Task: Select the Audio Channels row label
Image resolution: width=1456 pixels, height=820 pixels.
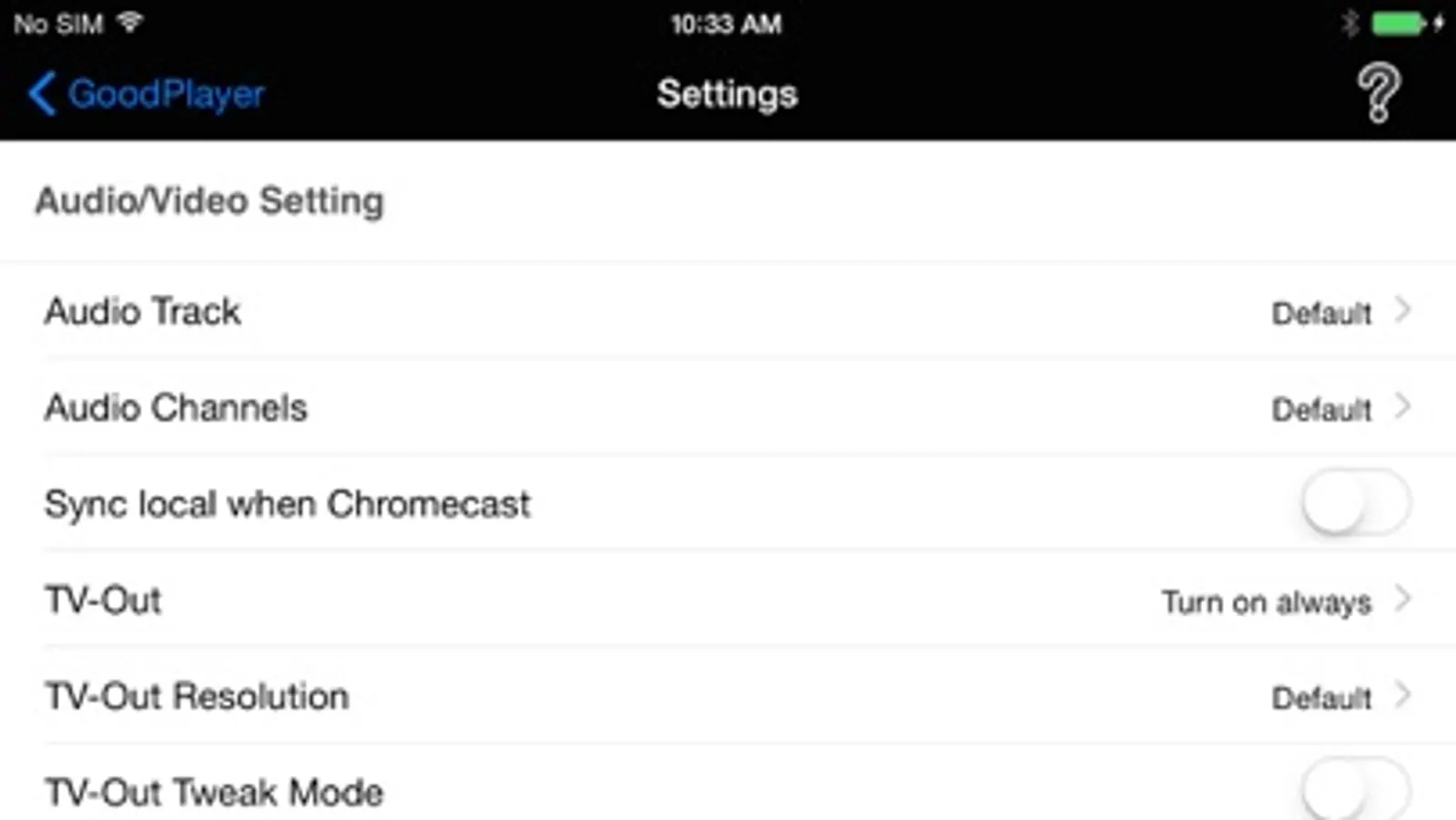Action: coord(176,407)
